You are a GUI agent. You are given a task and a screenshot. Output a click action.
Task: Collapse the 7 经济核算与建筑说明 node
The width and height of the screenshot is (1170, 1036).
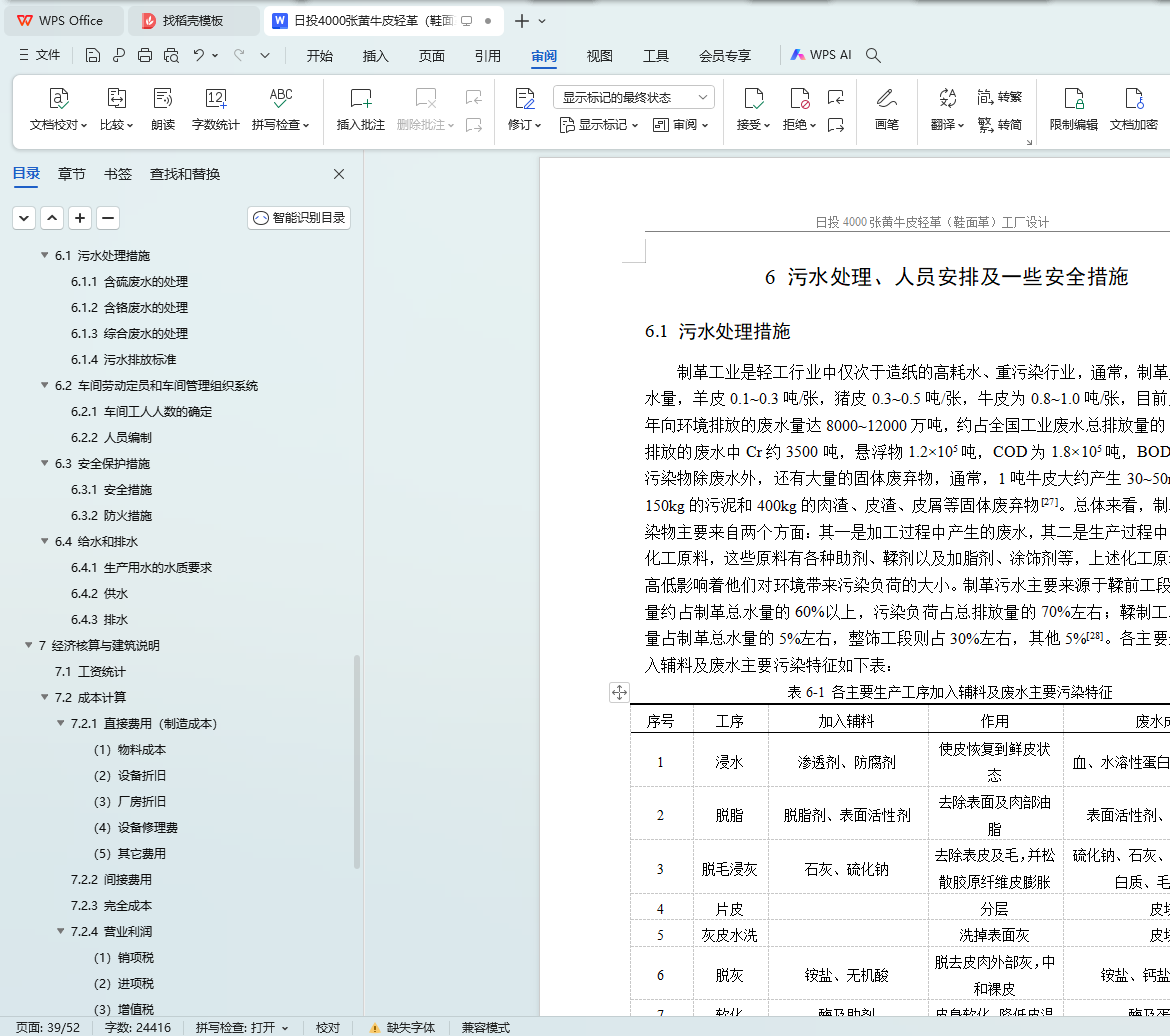(28, 646)
